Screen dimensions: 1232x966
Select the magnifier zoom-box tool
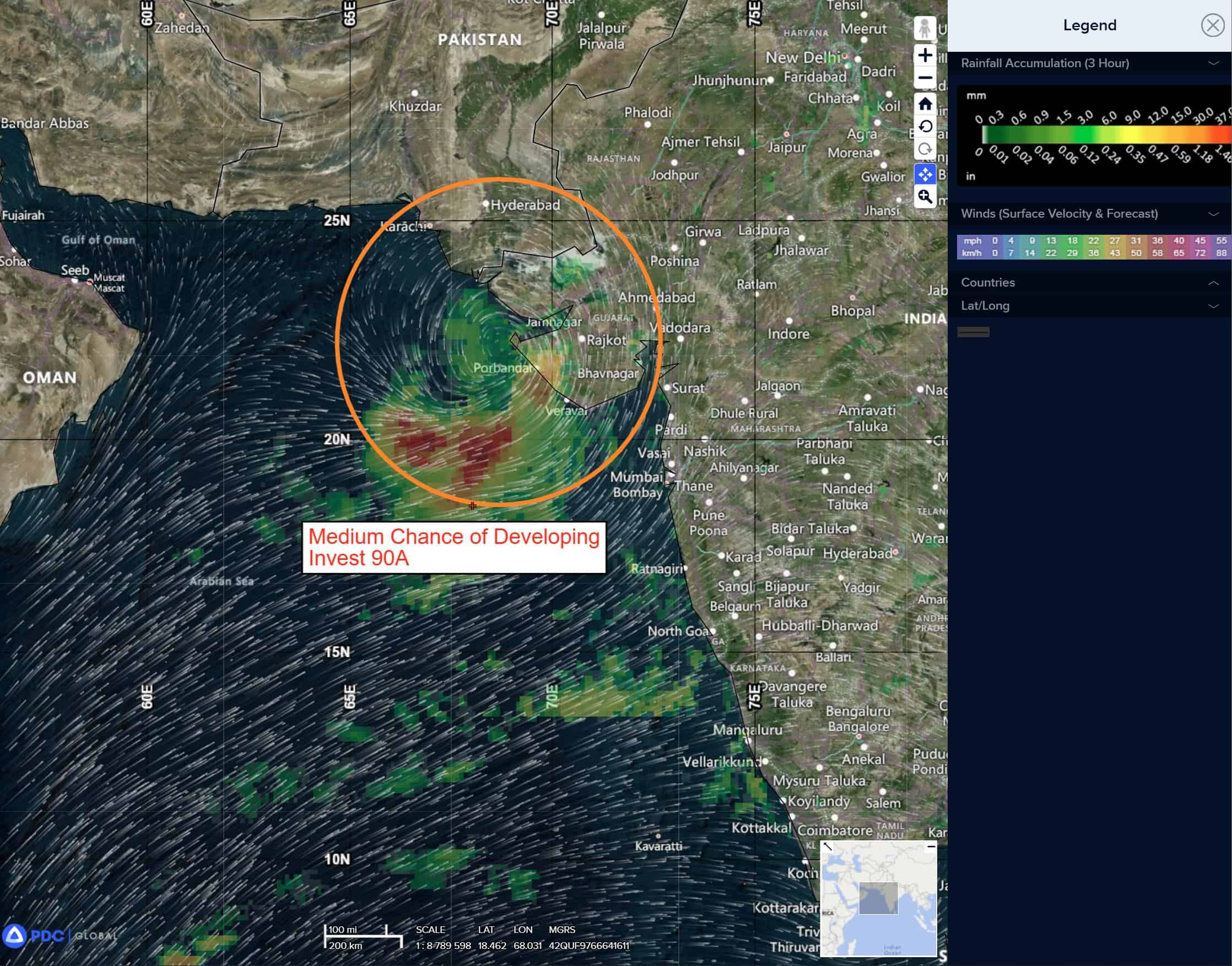[925, 197]
